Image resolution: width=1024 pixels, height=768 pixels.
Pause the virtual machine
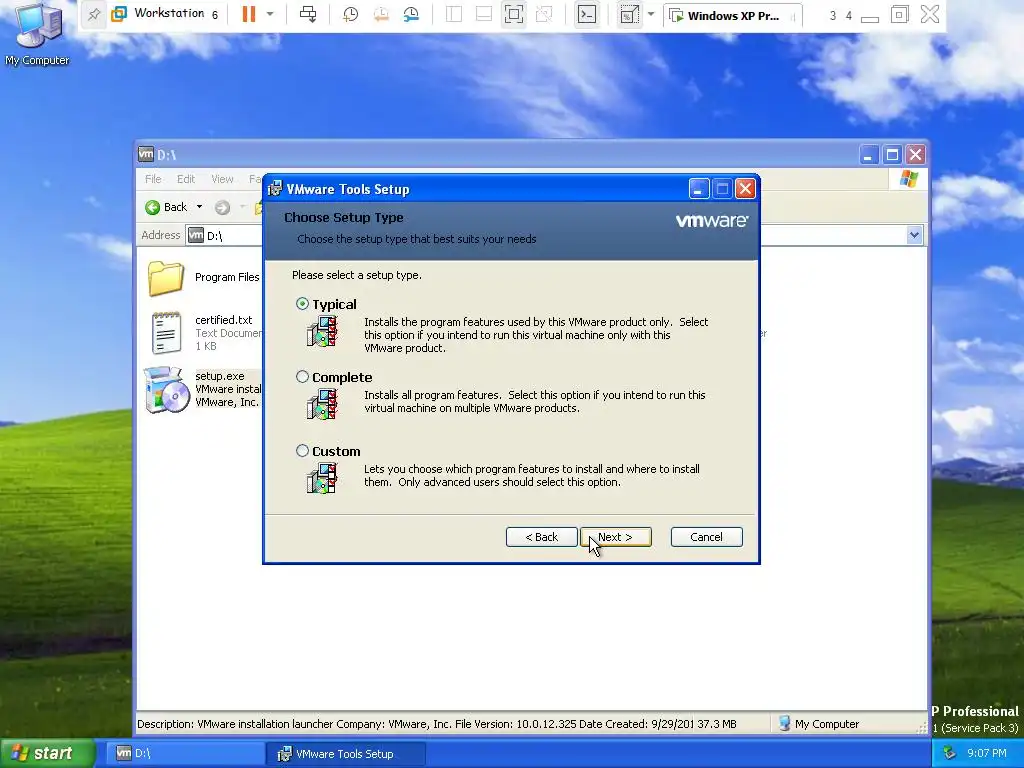coord(249,14)
